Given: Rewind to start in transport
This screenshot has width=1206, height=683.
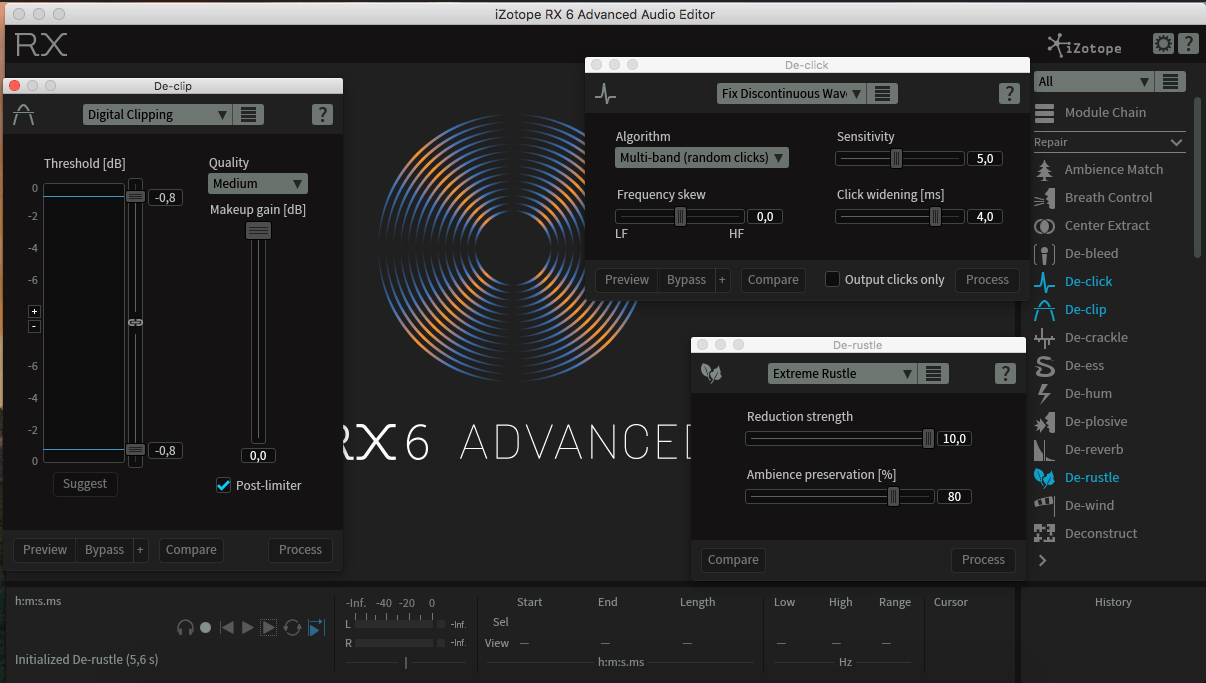Looking at the screenshot, I should (227, 627).
